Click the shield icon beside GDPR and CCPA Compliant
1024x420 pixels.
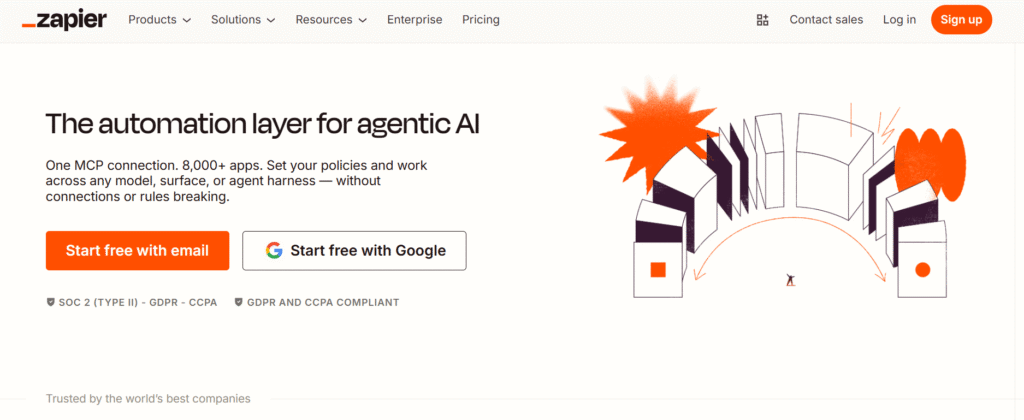coord(239,302)
